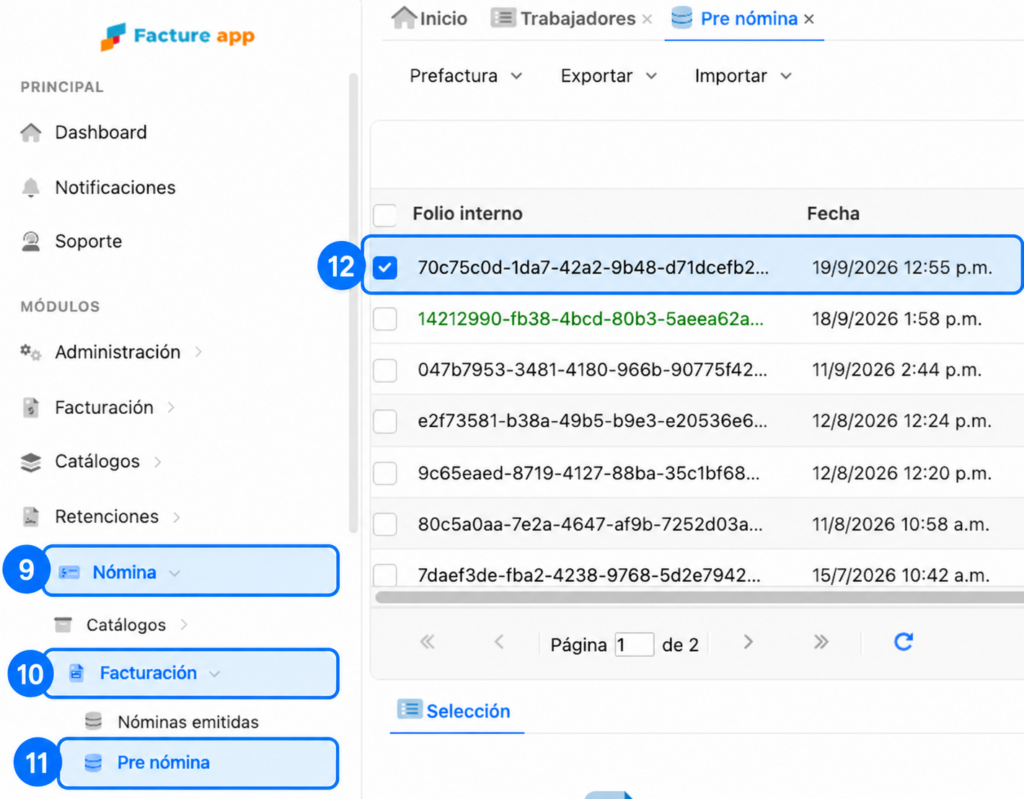The height and width of the screenshot is (799, 1024).
Task: Expand the Módulos Facturación chevron
Action: [x=171, y=408]
